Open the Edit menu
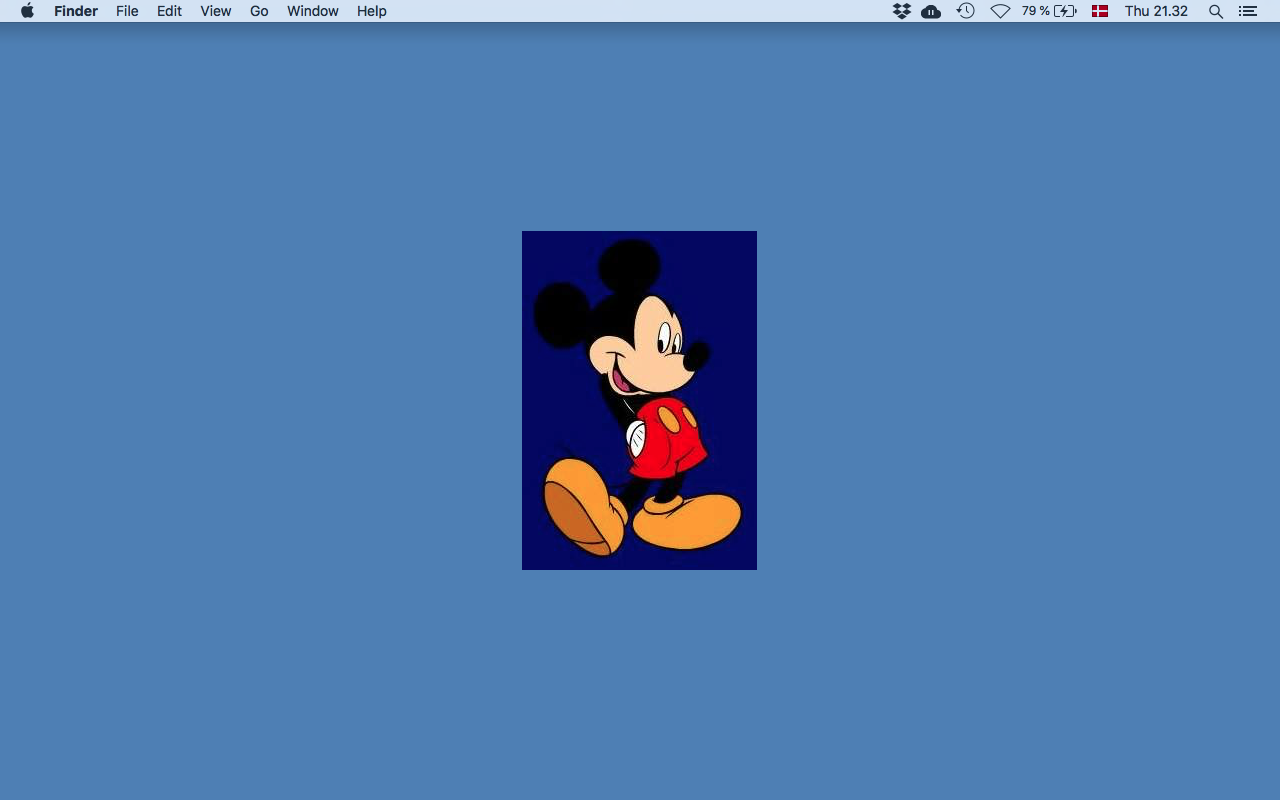 pos(169,11)
